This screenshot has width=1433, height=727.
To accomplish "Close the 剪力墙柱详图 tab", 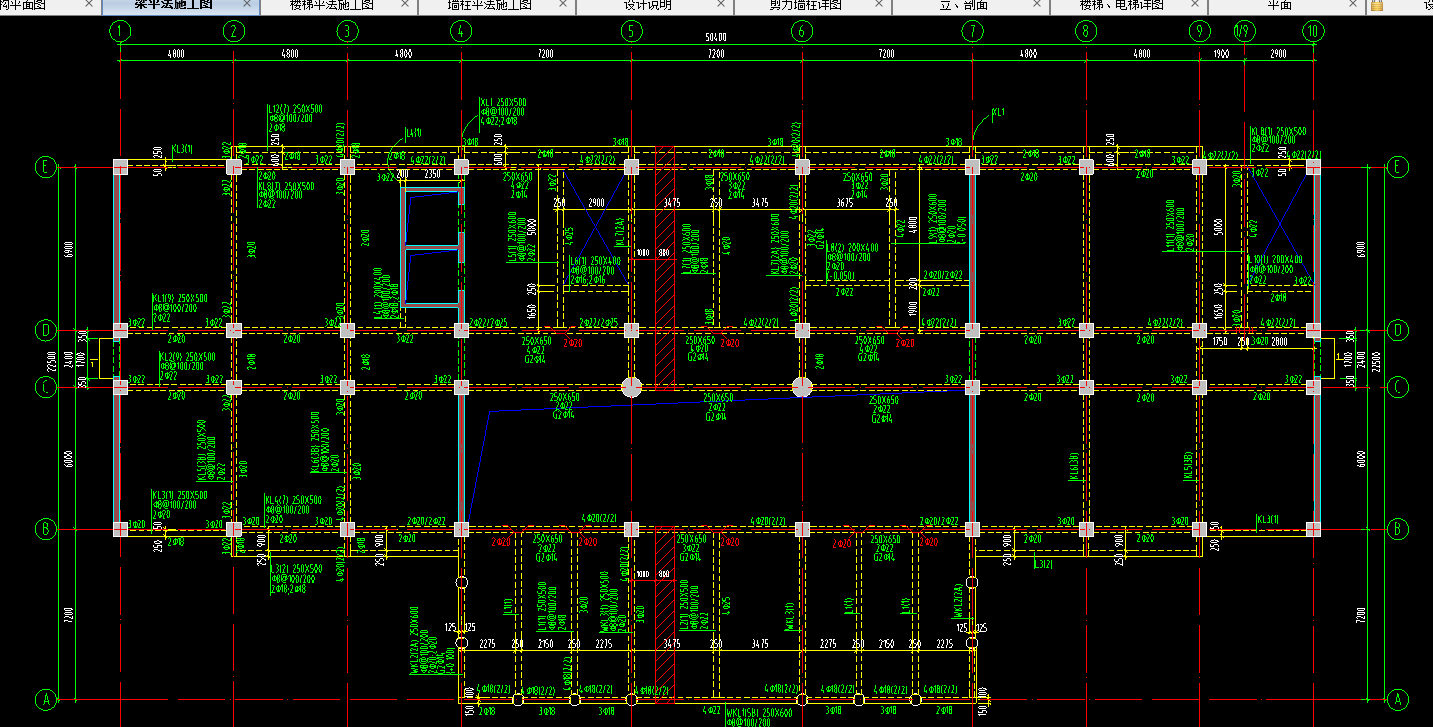I will click(878, 5).
